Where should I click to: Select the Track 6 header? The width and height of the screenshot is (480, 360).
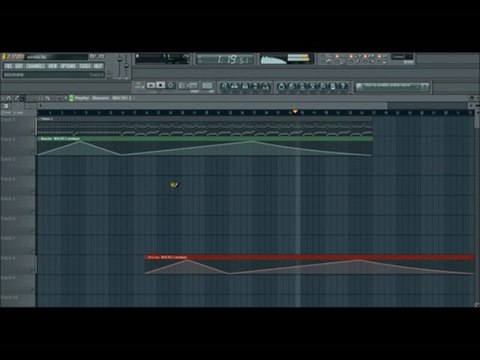click(x=18, y=225)
